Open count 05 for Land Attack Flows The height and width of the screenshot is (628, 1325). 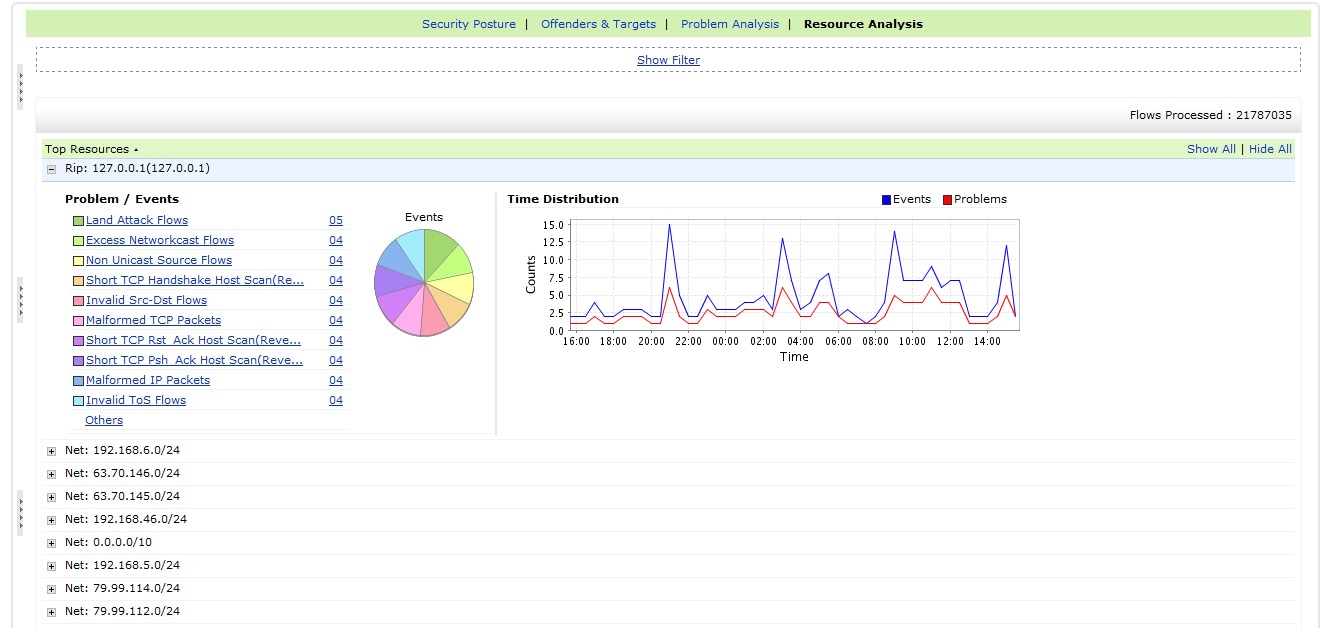[x=335, y=220]
